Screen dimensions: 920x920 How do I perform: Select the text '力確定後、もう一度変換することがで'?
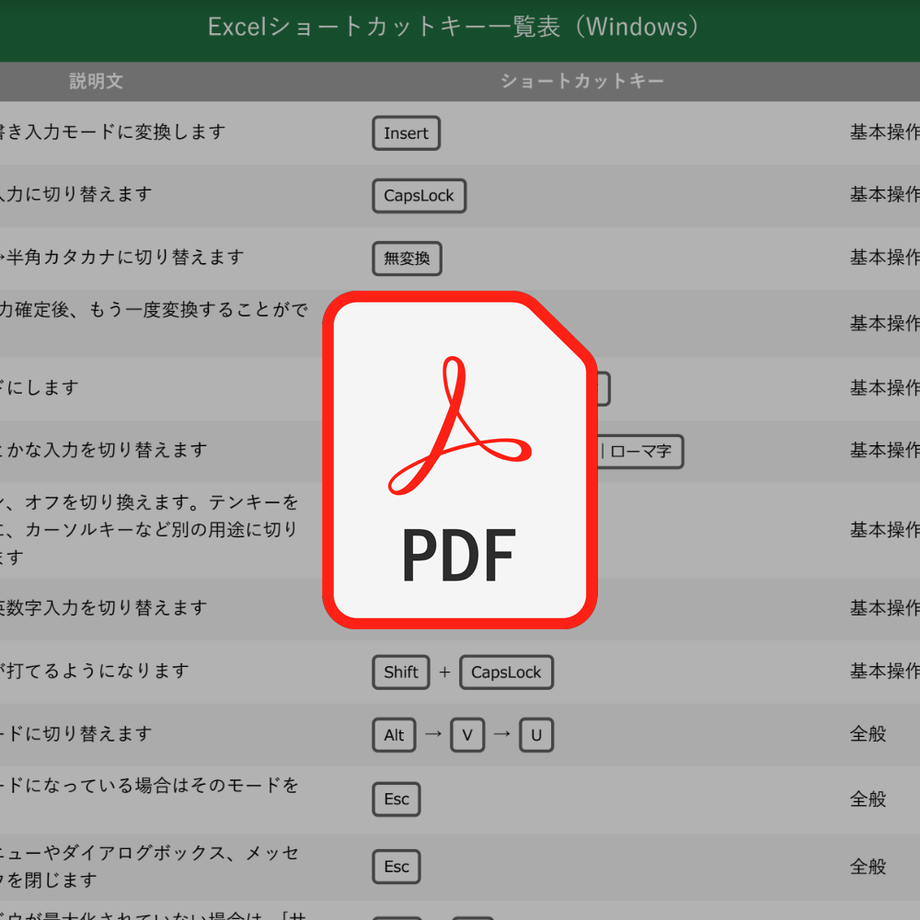click(154, 310)
